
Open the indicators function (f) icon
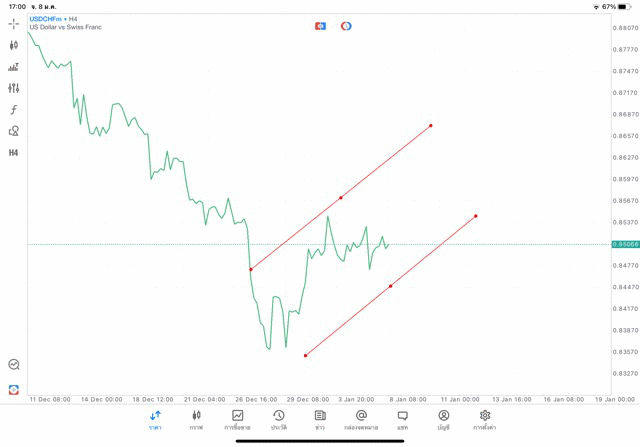[14, 109]
